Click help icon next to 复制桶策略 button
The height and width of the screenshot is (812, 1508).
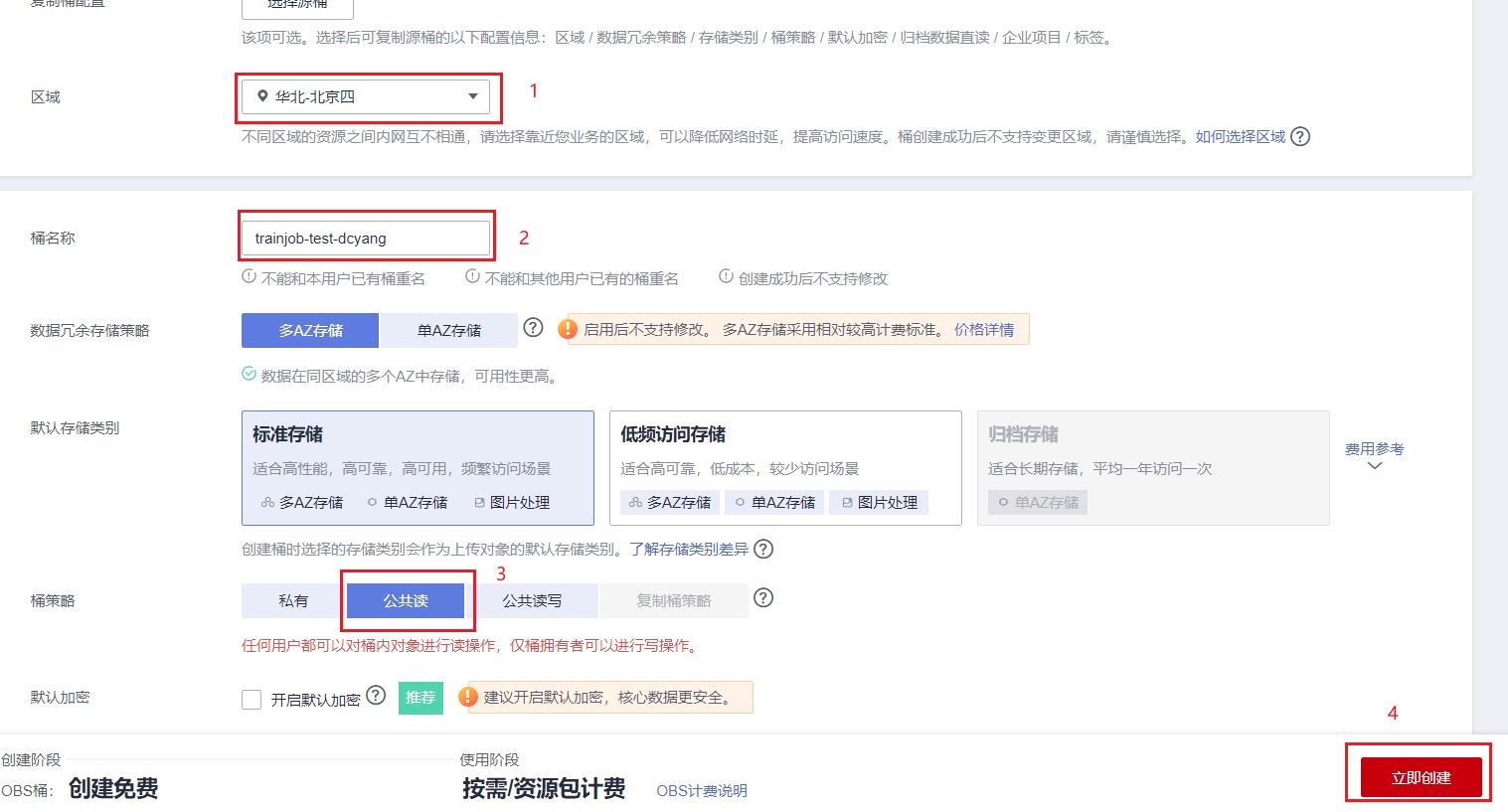(x=763, y=597)
